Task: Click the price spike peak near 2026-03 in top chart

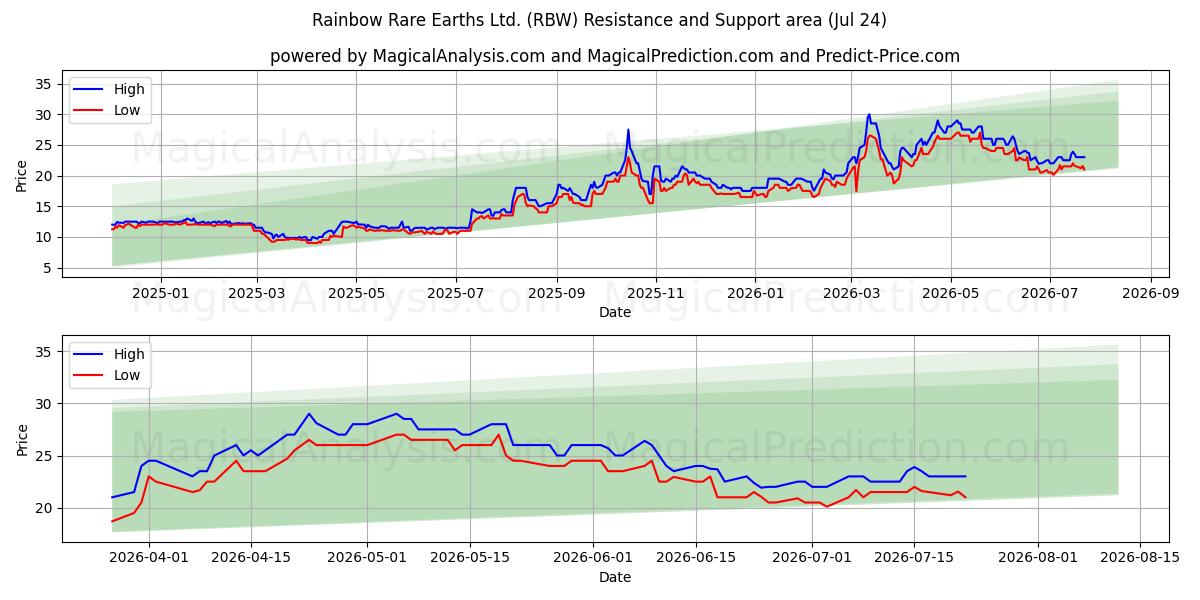Action: pyautogui.click(x=869, y=115)
